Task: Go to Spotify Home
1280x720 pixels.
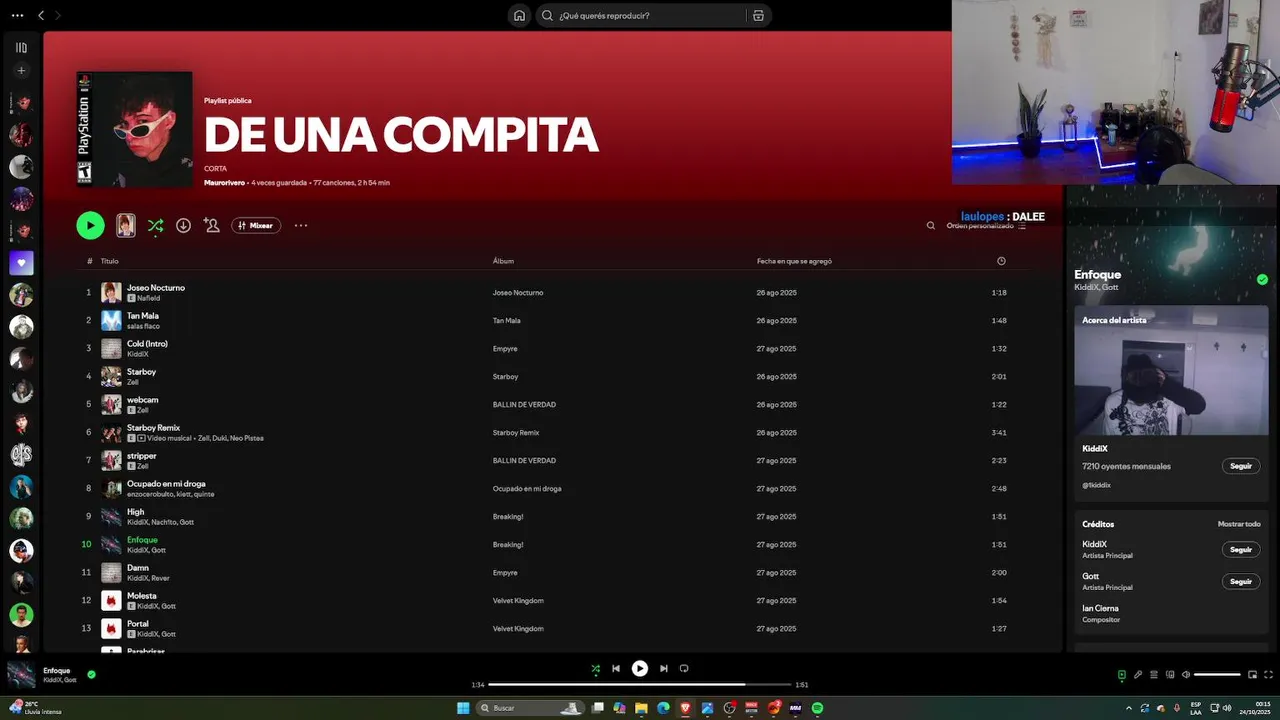Action: point(519,15)
